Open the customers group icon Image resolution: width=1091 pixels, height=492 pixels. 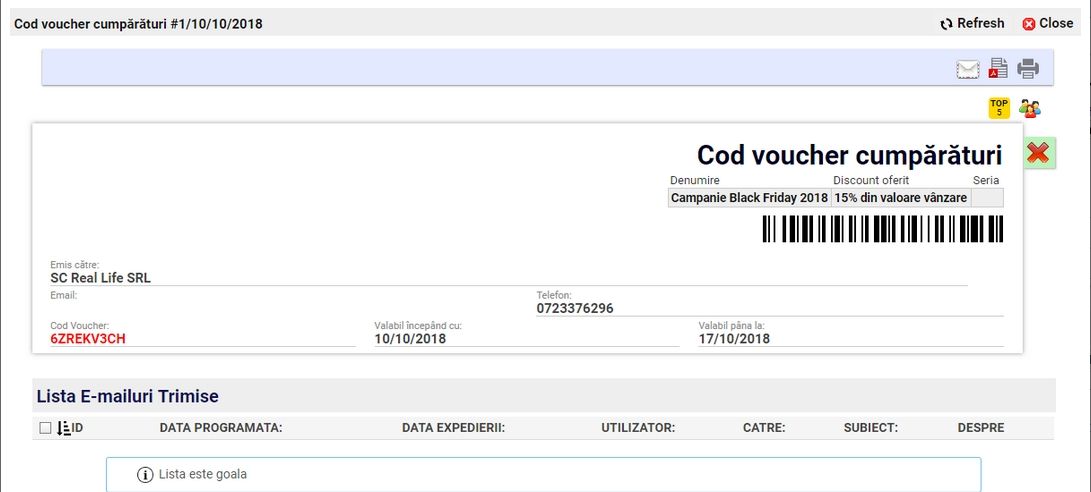coord(1029,108)
